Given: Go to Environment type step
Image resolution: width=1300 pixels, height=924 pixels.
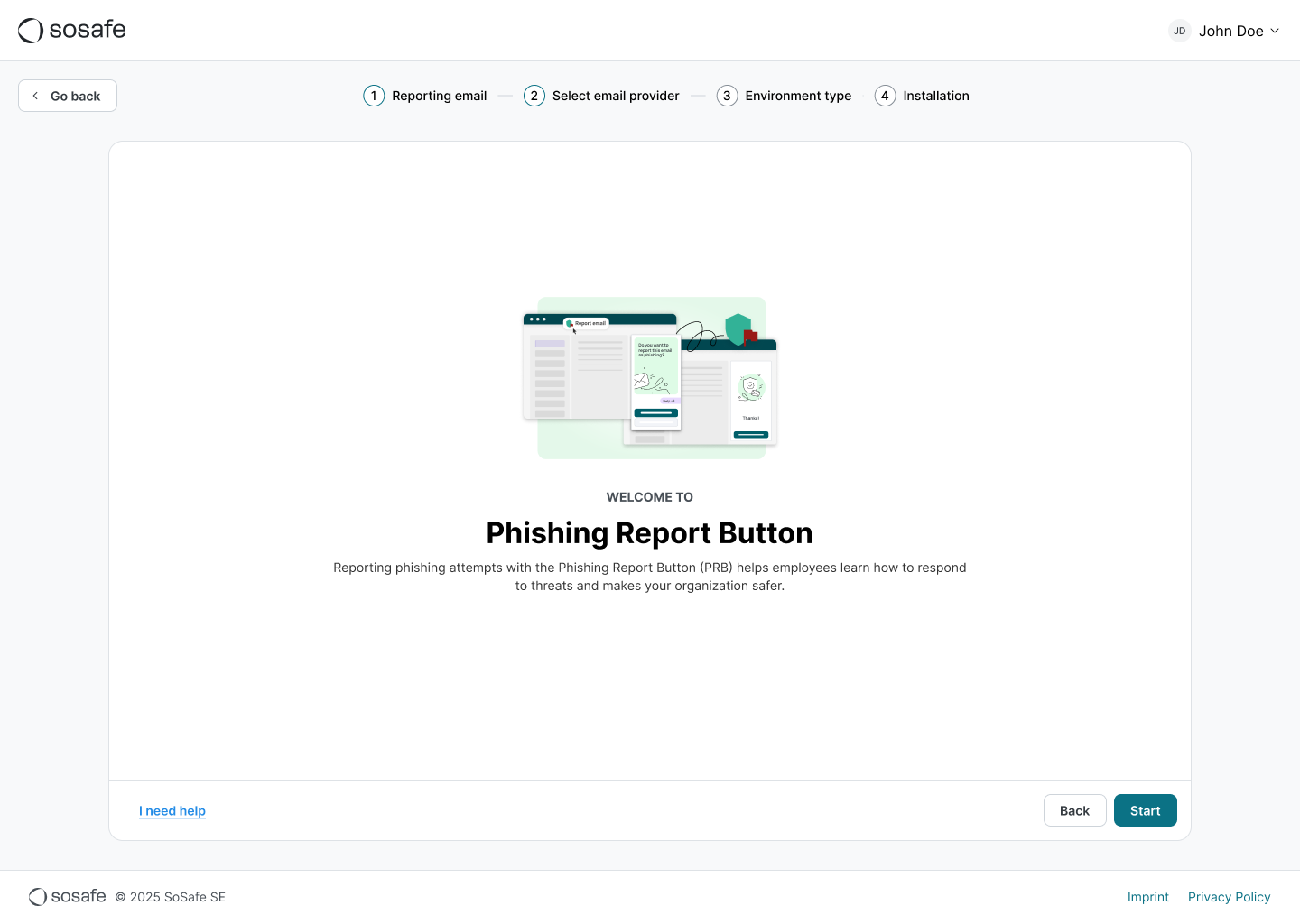Looking at the screenshot, I should (798, 96).
